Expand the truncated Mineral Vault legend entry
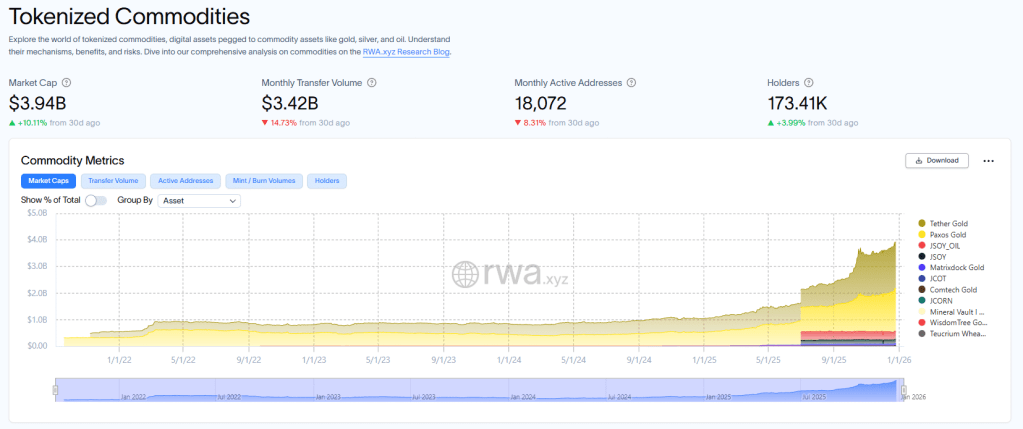Screen dimensions: 1023x429 (958, 311)
